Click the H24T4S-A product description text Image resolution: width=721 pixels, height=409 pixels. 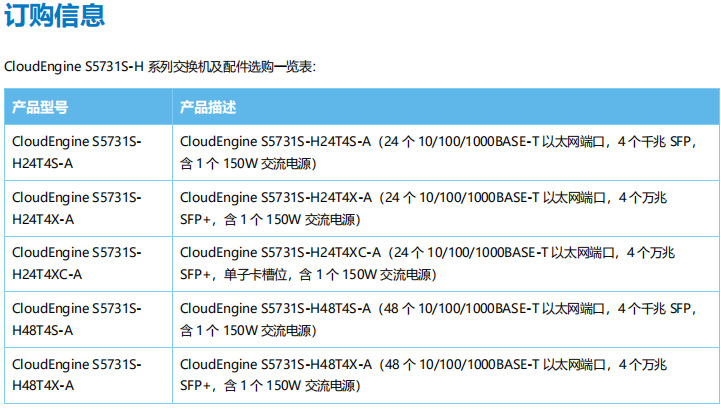[438, 152]
